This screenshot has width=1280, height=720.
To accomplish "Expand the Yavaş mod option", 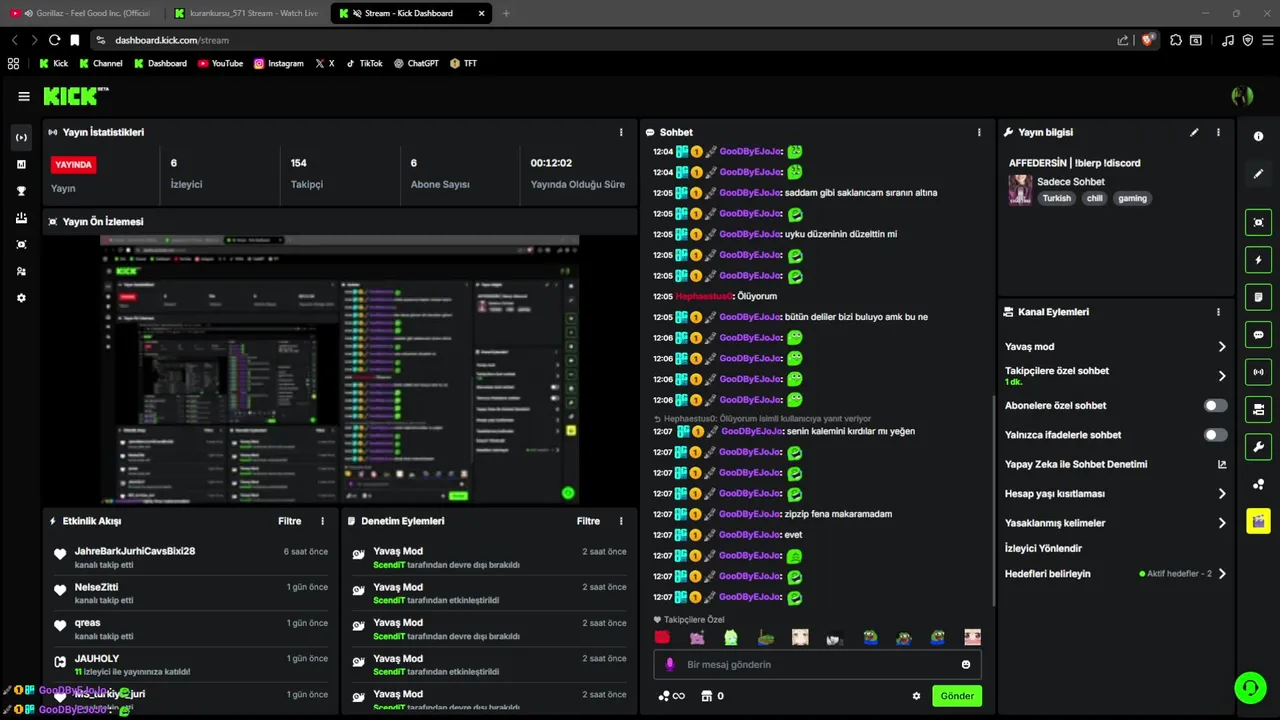I will (x=1116, y=347).
